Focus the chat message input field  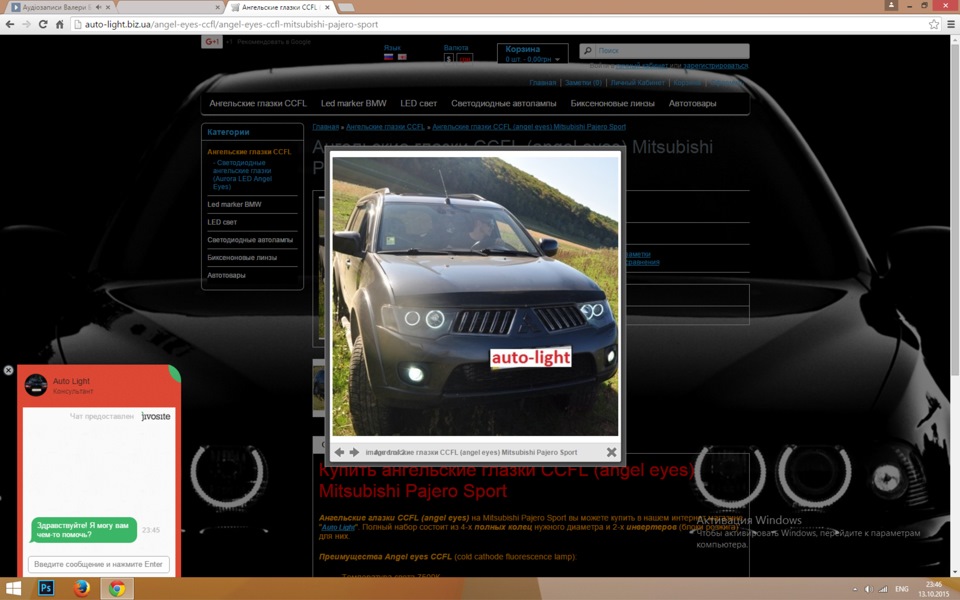(x=99, y=564)
